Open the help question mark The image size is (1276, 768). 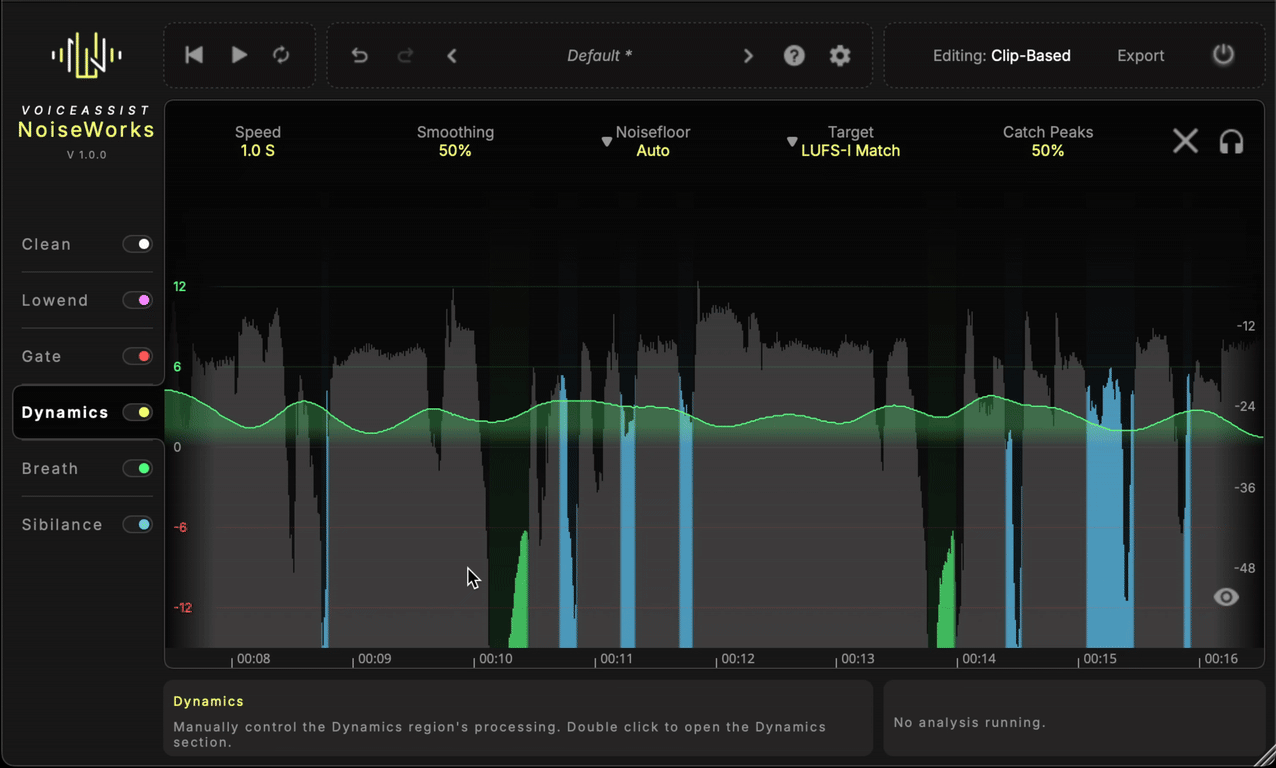(794, 55)
